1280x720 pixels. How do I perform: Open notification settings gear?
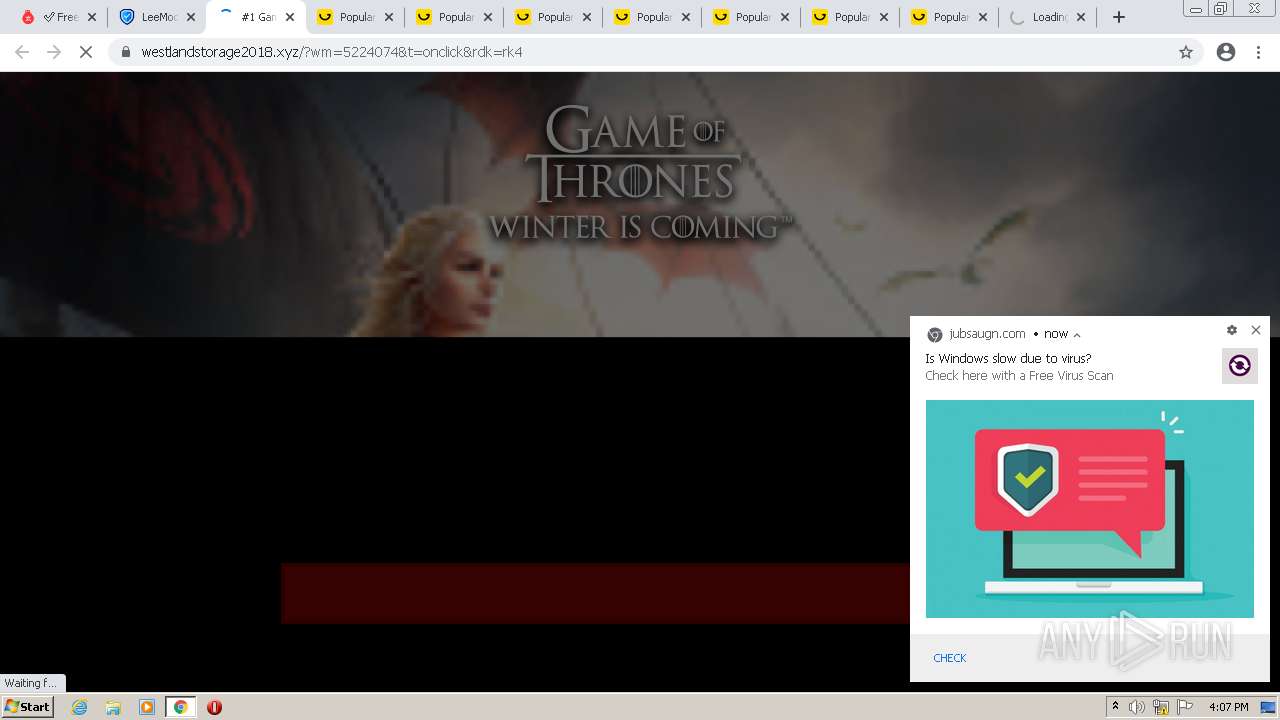click(x=1232, y=330)
